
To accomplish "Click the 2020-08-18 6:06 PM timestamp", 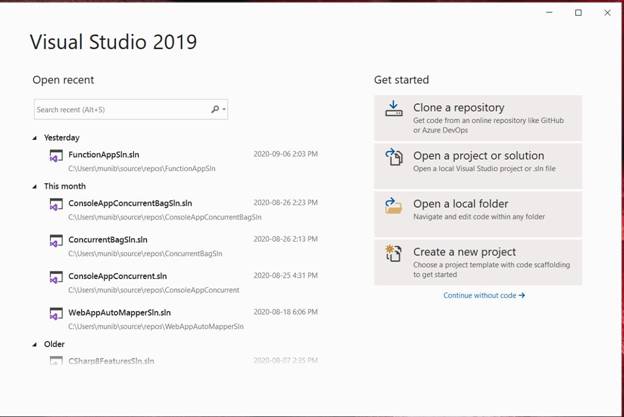I will coord(286,312).
